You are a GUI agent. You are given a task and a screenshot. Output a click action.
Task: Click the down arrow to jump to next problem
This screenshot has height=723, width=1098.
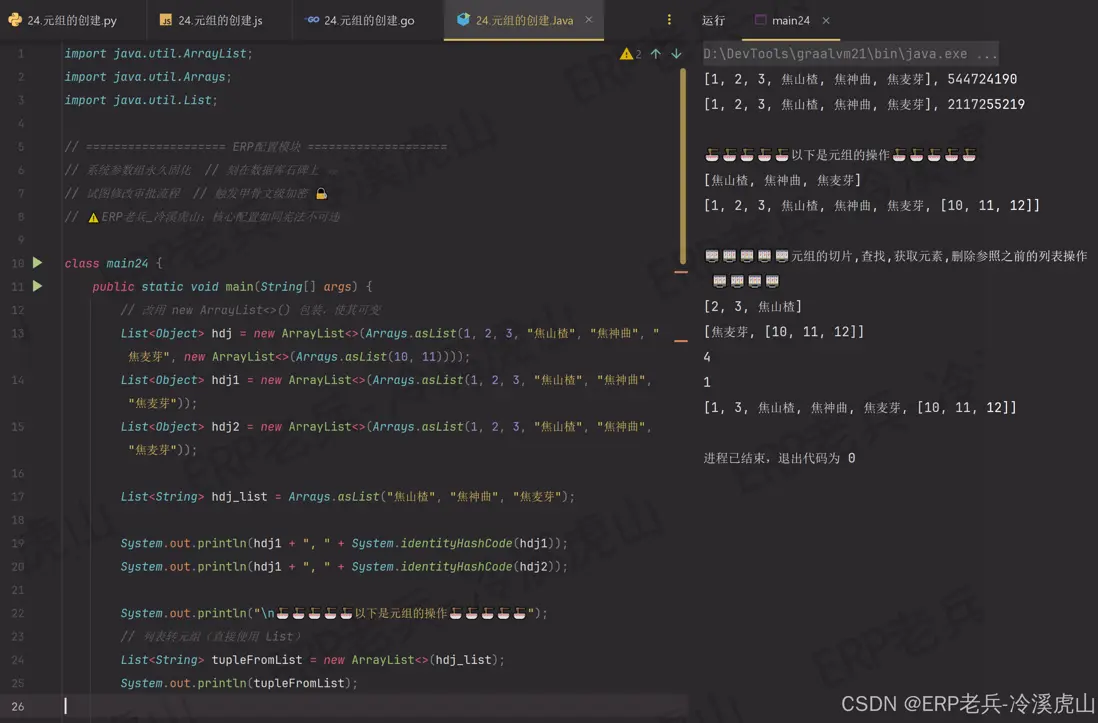click(x=676, y=53)
